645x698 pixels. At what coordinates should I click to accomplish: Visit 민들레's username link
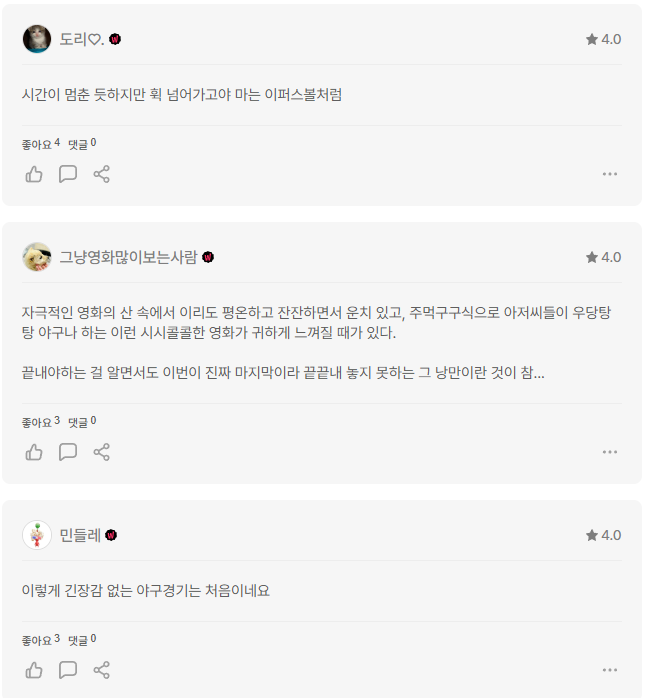pos(80,535)
